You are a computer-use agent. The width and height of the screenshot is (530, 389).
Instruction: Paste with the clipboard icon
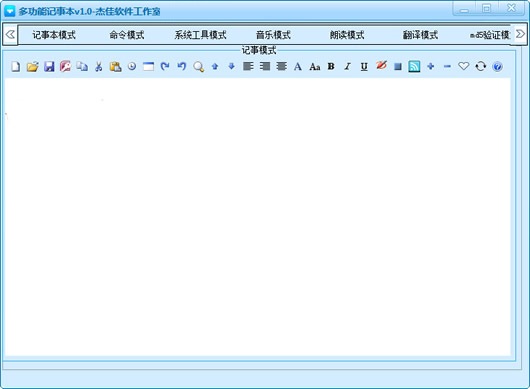[115, 67]
